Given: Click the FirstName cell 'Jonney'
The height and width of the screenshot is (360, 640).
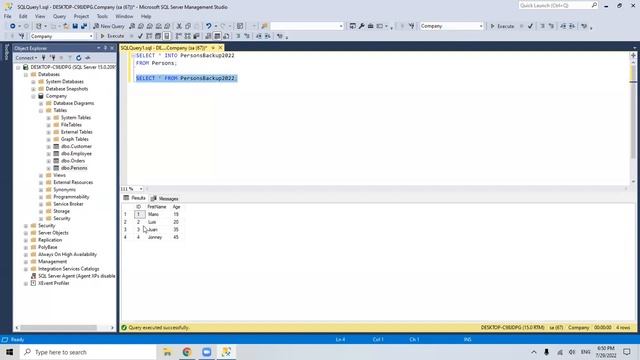Looking at the screenshot, I should [x=155, y=237].
